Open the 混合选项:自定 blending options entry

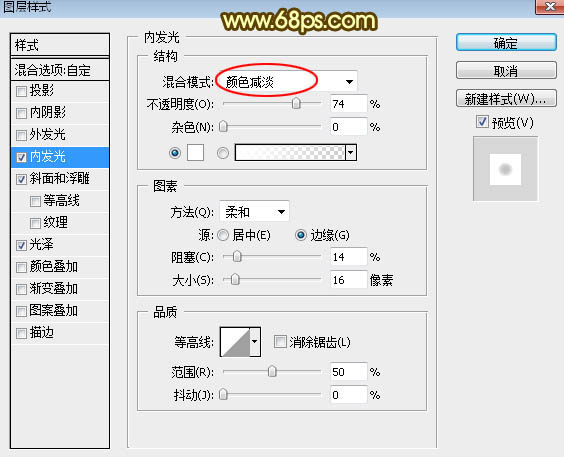(60, 70)
